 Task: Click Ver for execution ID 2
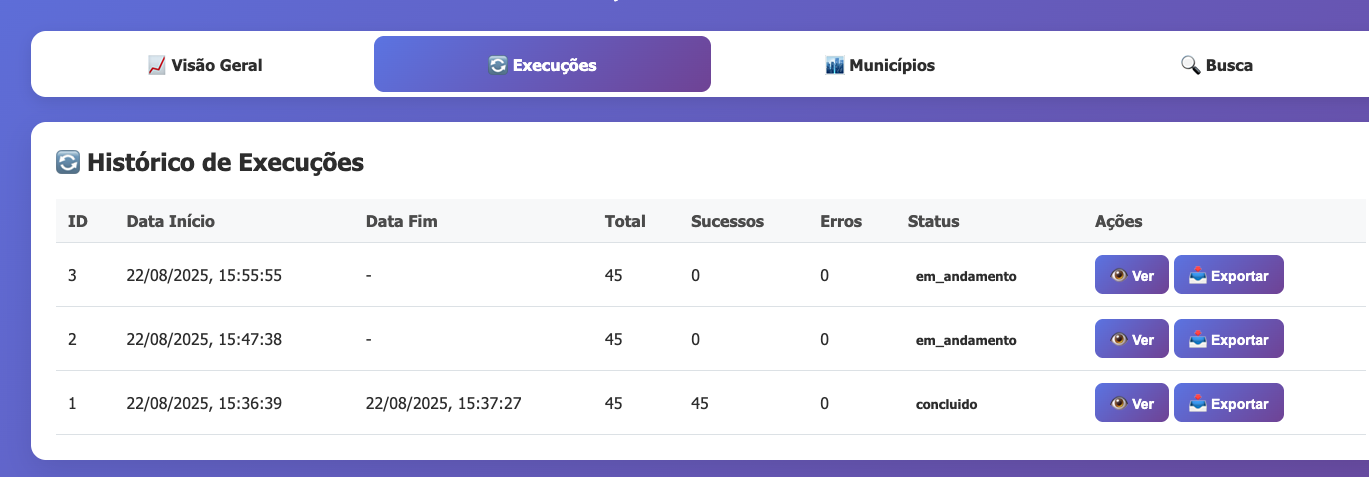click(x=1131, y=339)
